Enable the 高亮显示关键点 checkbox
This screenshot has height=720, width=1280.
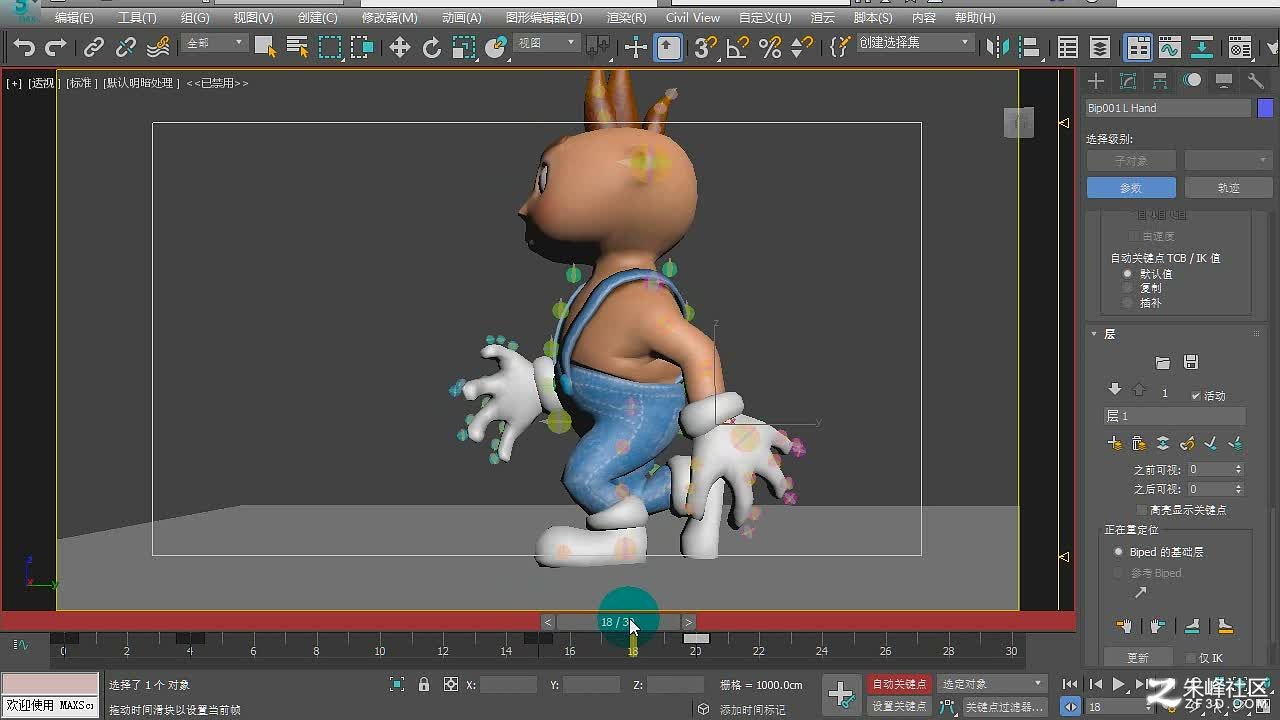point(1142,510)
